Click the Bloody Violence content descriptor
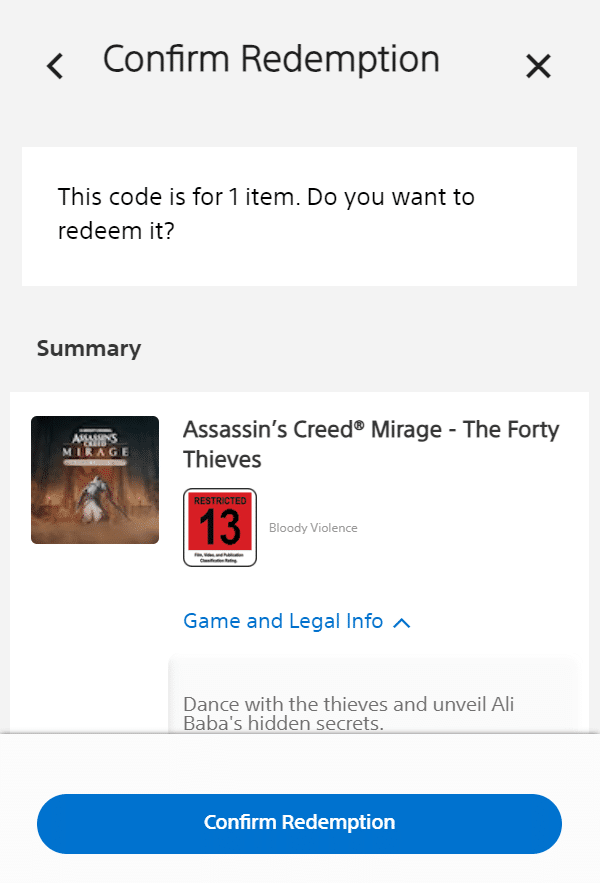600x883 pixels. (x=313, y=528)
